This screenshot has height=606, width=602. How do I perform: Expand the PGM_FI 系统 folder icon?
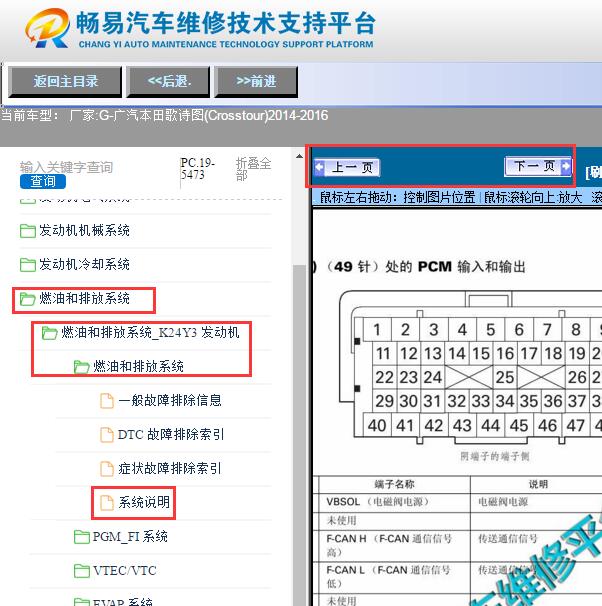coord(82,537)
